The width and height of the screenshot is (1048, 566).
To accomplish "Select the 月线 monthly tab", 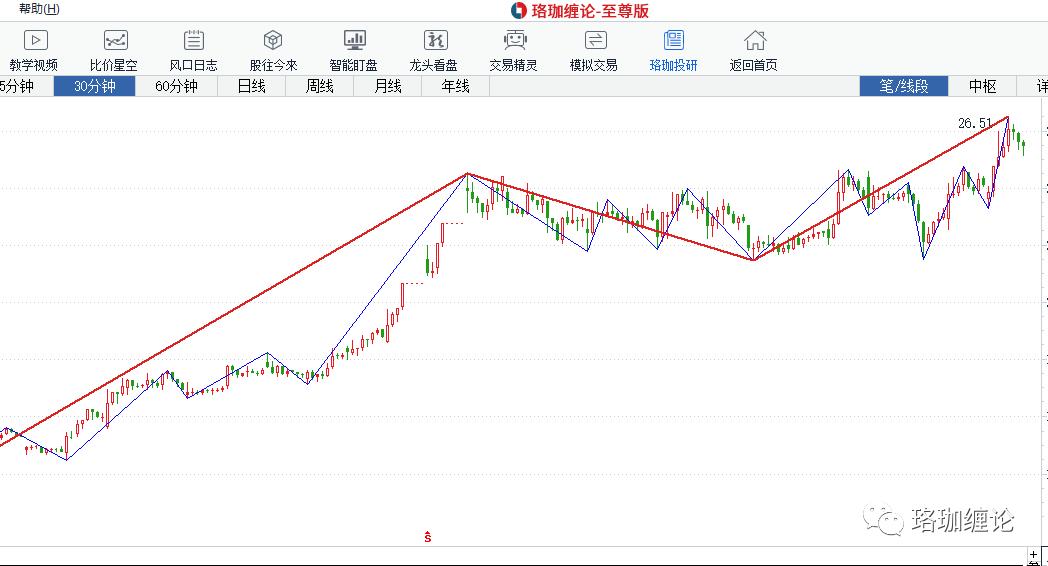I will click(x=387, y=86).
